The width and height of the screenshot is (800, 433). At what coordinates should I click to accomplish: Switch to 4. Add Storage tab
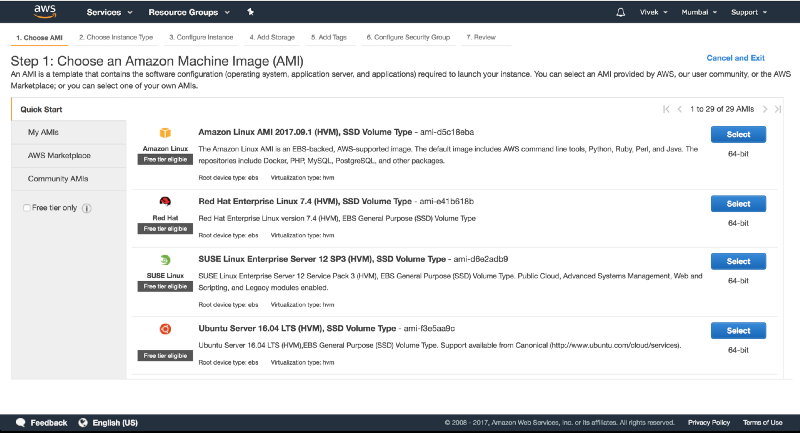pyautogui.click(x=272, y=37)
